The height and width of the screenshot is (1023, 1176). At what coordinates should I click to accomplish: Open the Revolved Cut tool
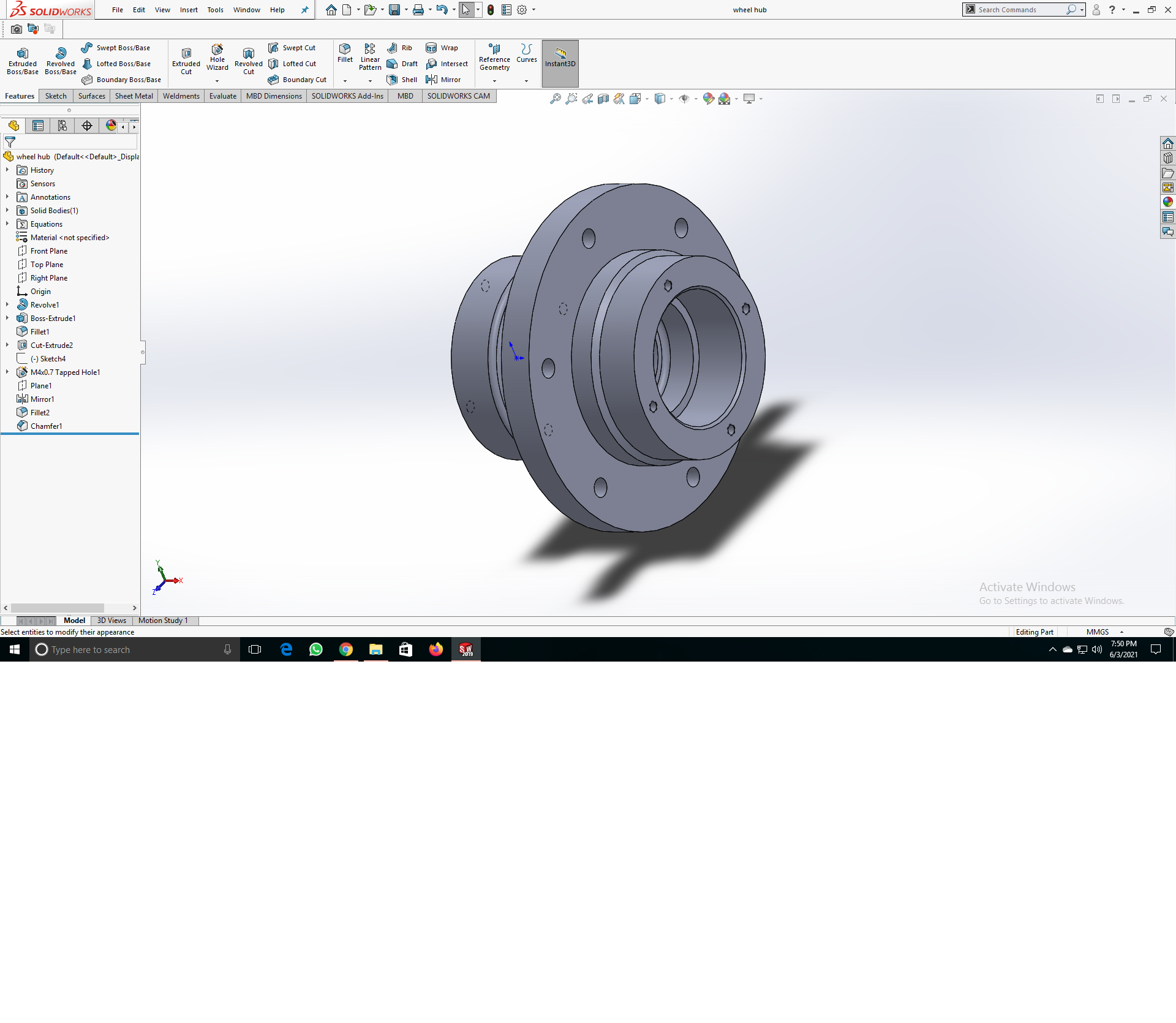[248, 61]
